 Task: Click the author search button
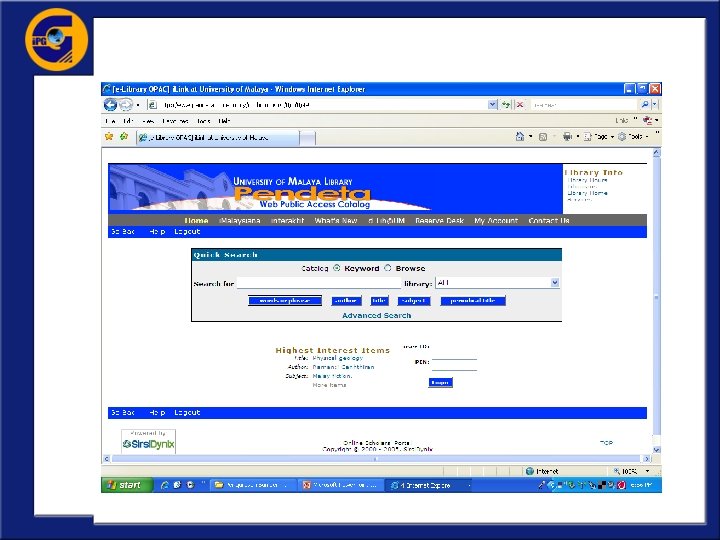pos(346,301)
